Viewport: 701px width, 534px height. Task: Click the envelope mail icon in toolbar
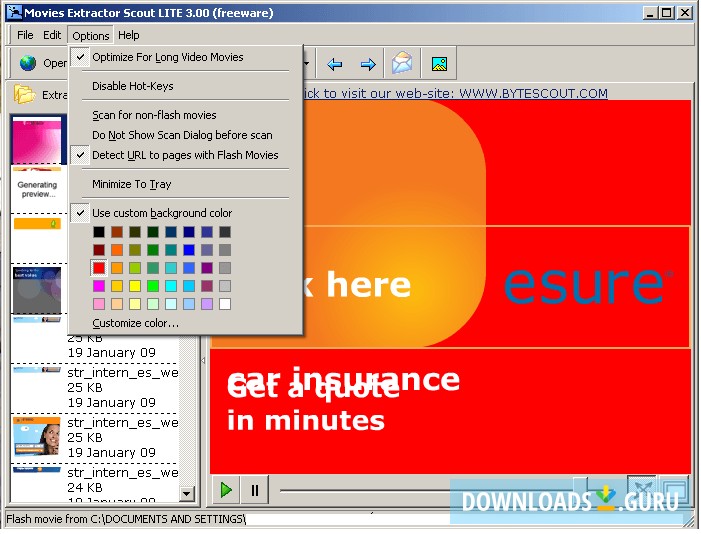(402, 63)
